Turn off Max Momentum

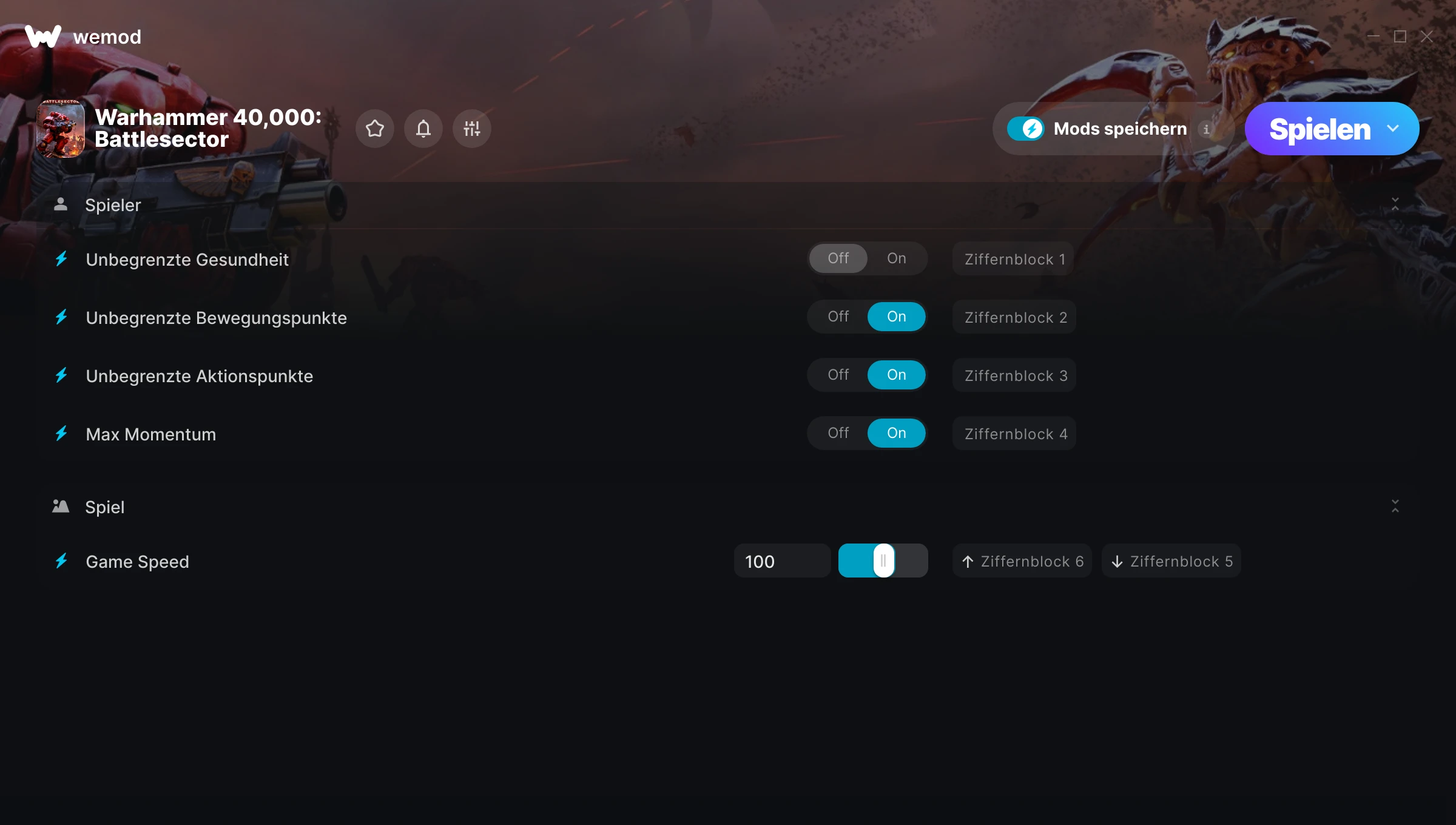pos(838,433)
